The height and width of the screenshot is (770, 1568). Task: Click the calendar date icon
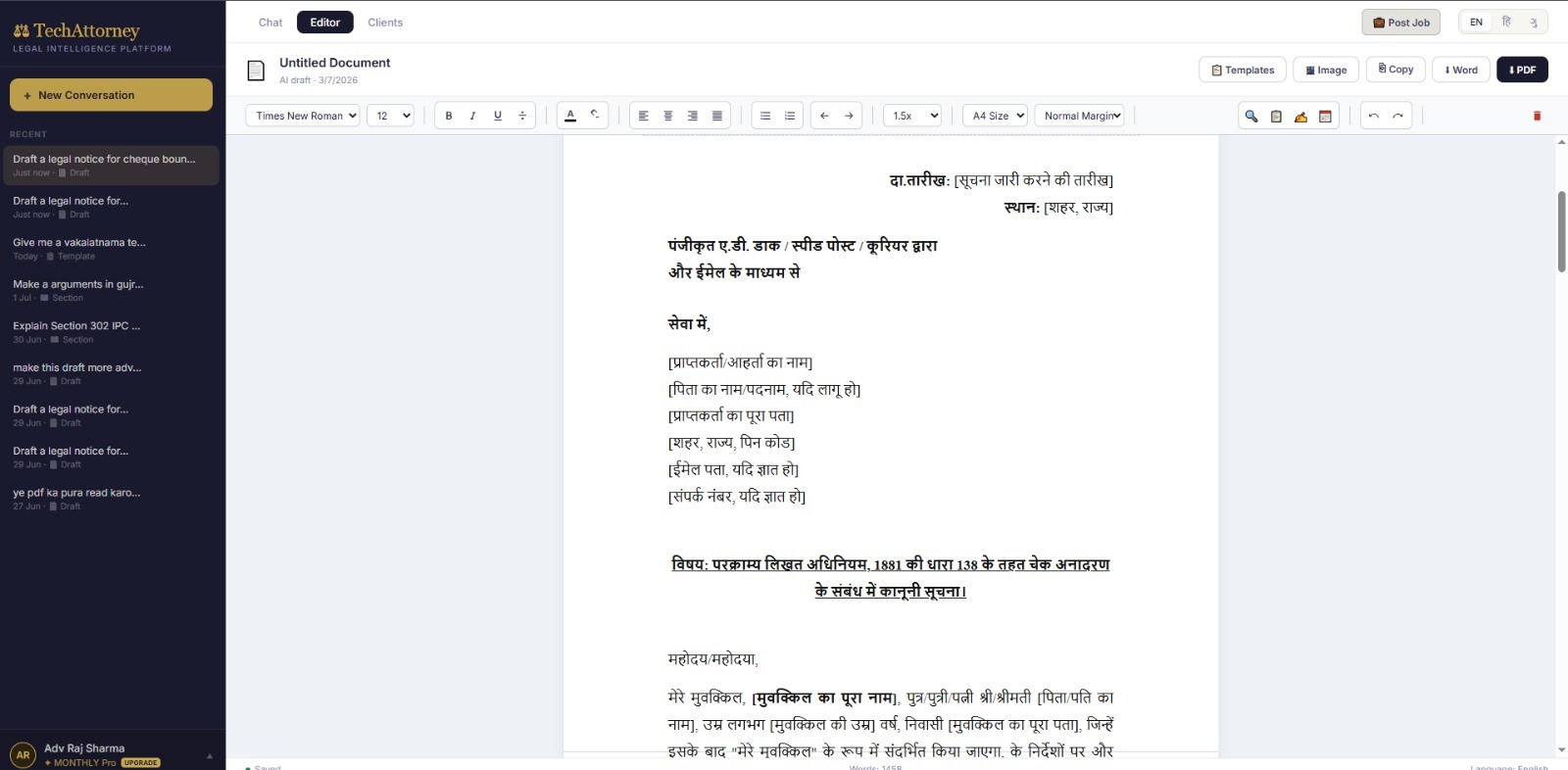coord(1325,116)
